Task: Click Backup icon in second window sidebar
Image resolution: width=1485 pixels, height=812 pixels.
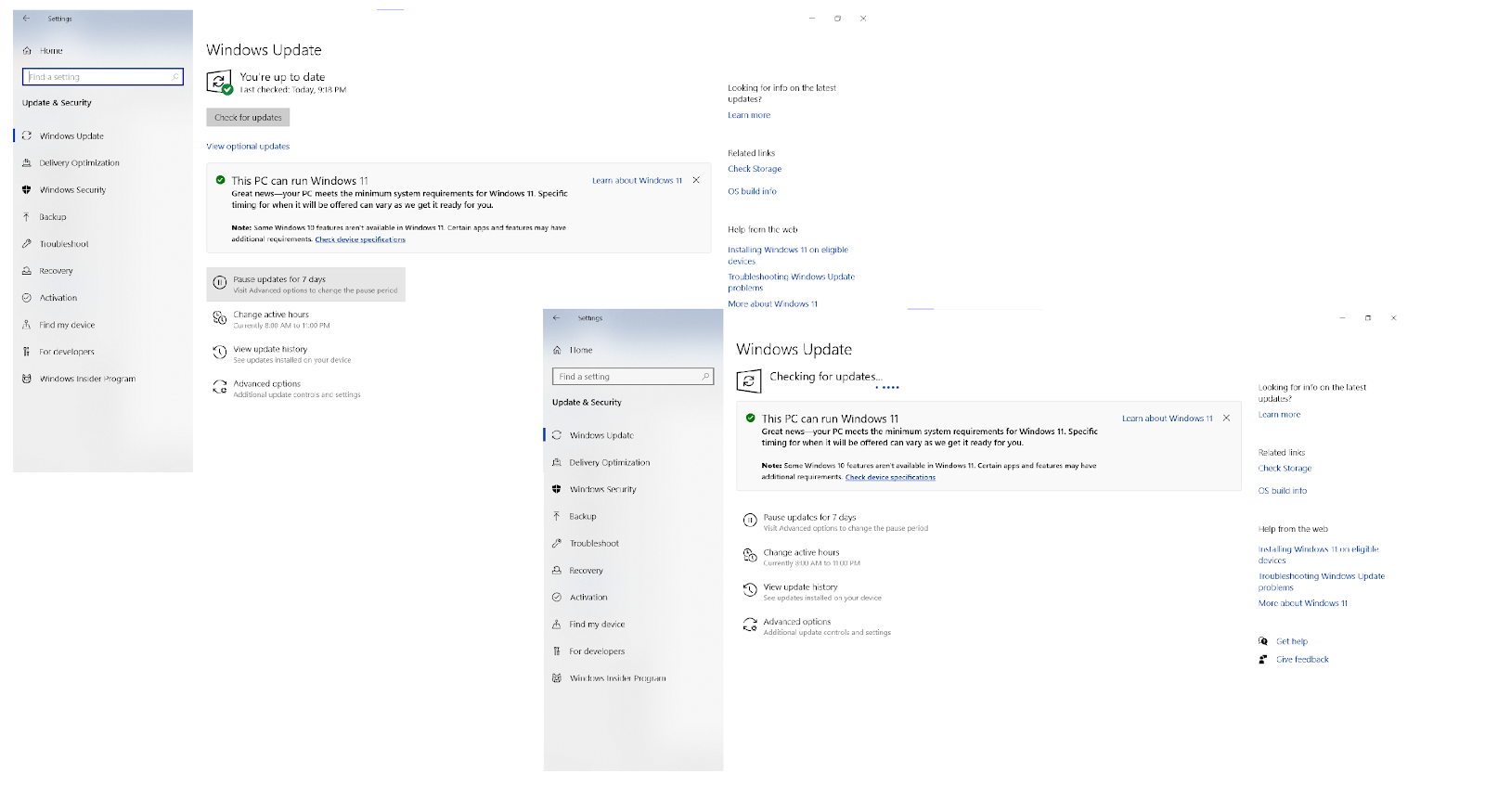Action: [x=557, y=516]
